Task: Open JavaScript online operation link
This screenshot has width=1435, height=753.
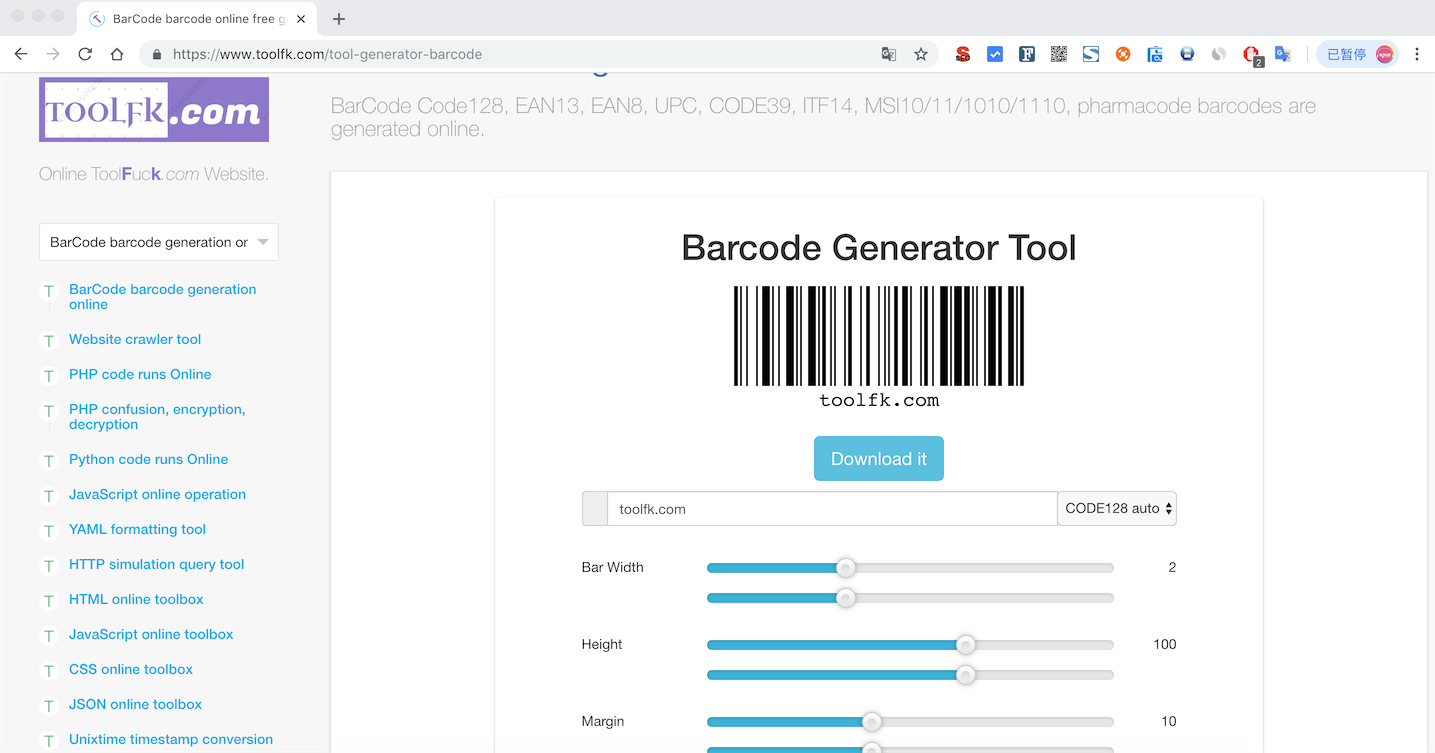Action: coord(157,494)
